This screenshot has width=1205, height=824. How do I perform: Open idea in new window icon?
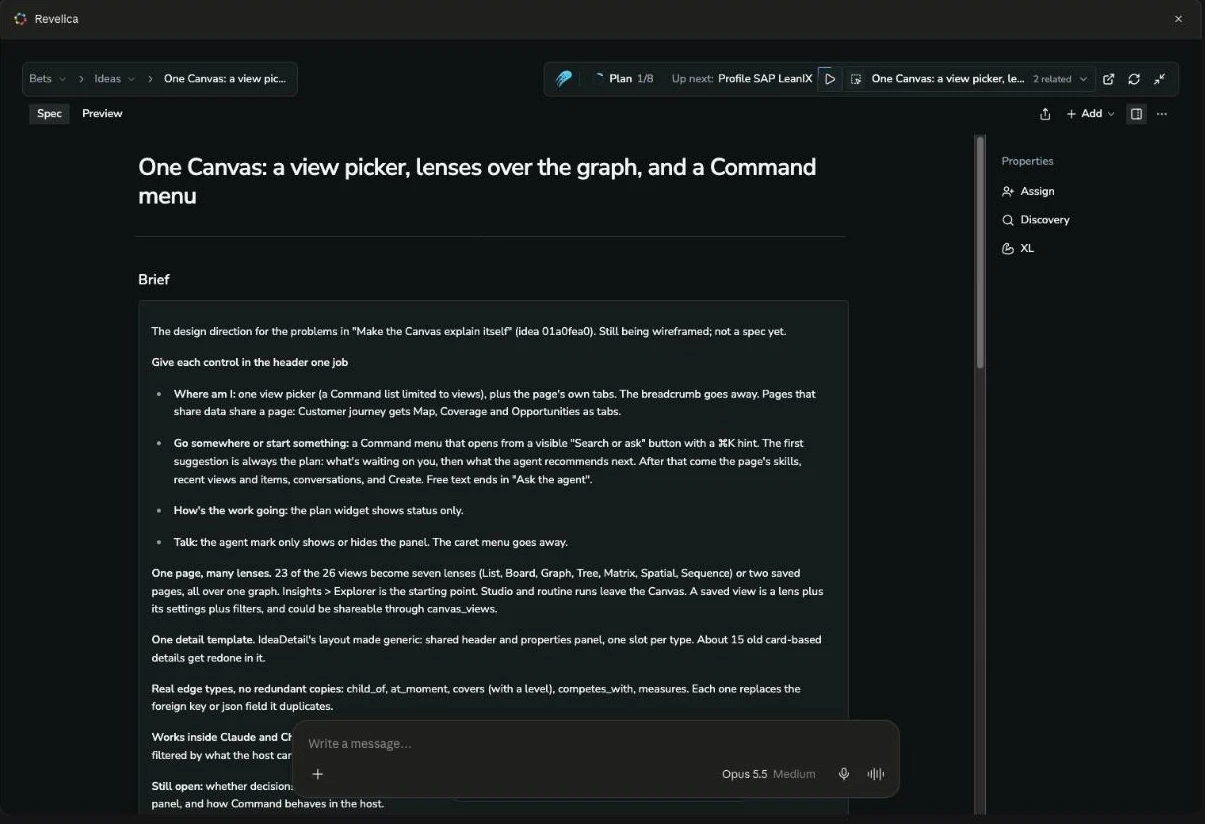[x=1108, y=79]
